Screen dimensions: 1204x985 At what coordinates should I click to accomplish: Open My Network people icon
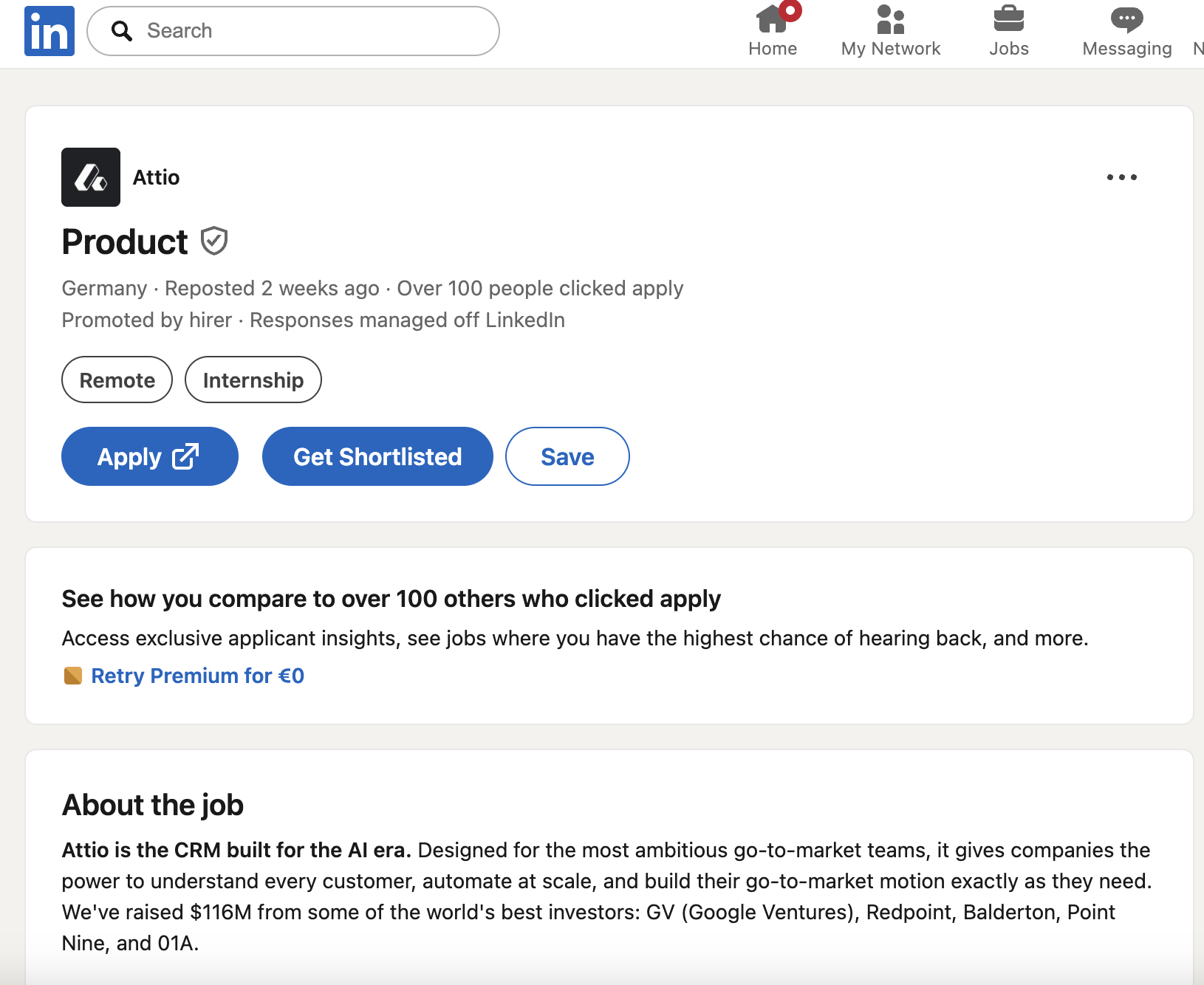pos(890,21)
